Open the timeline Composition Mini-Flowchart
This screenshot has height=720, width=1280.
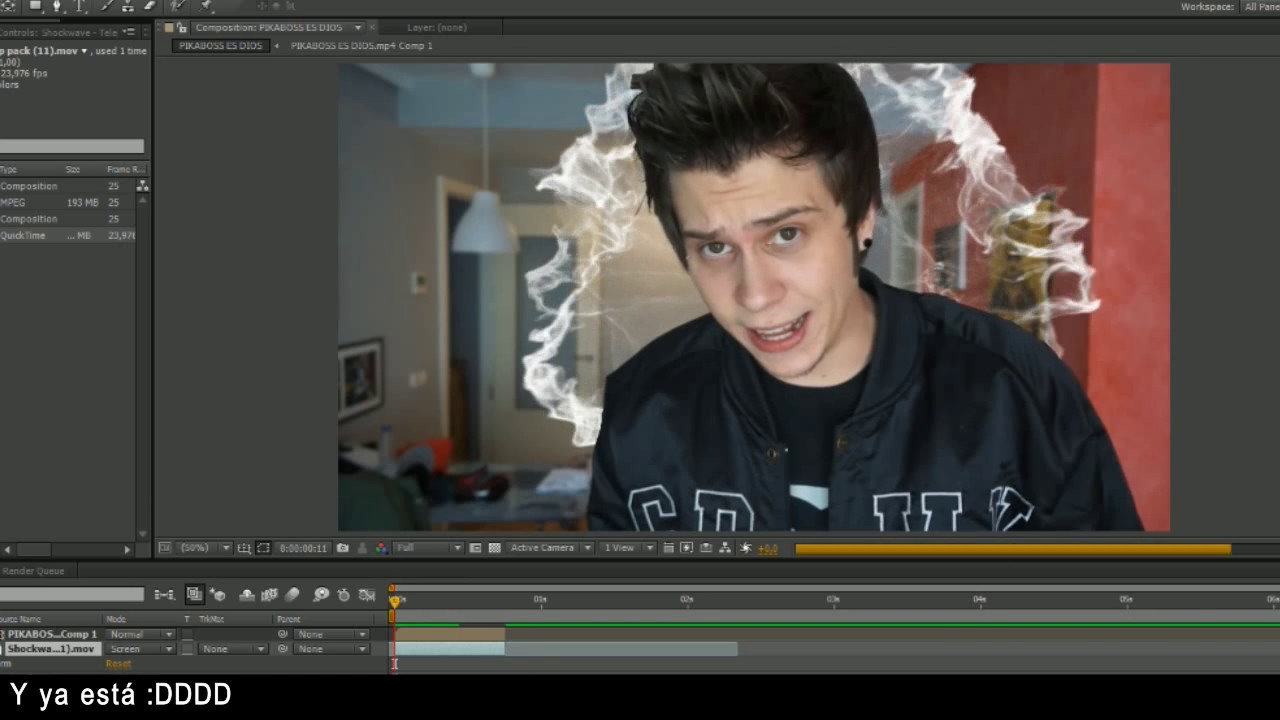[x=165, y=594]
